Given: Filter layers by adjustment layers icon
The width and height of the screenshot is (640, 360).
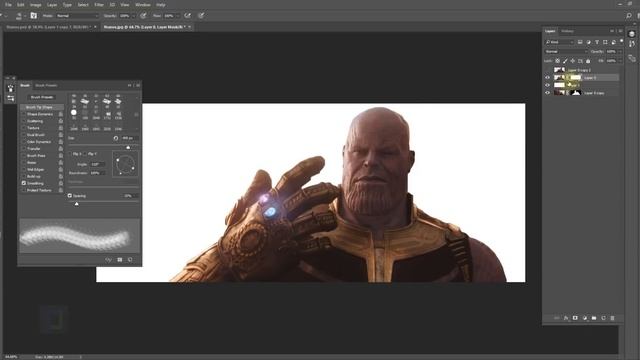Looking at the screenshot, I should [589, 42].
